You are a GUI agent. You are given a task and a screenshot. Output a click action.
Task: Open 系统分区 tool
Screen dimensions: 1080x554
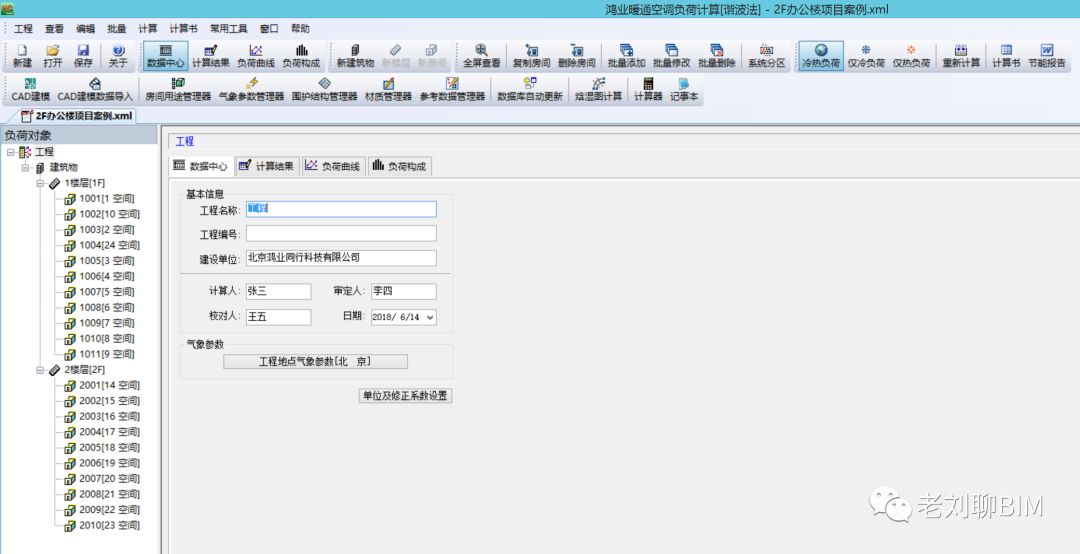pos(767,56)
